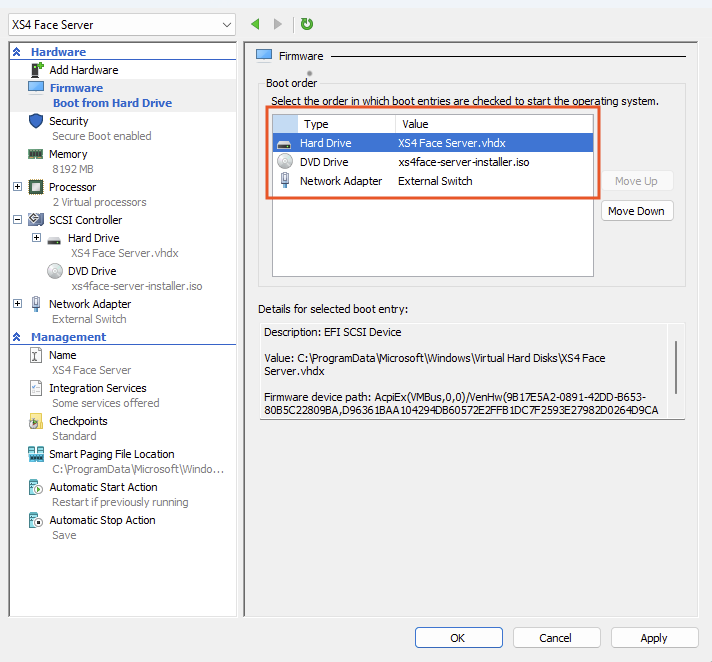Viewport: 712px width, 662px height.
Task: Open the Security shield settings
Action: (36, 121)
